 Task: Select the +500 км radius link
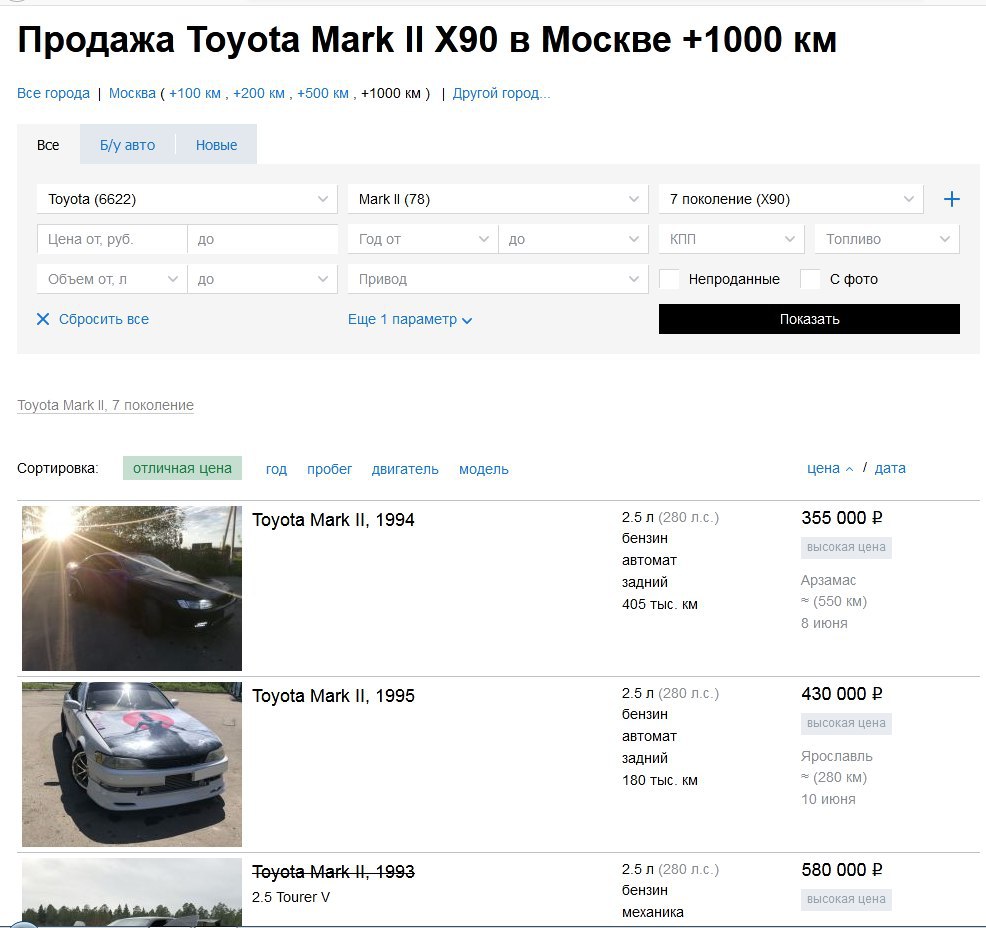click(x=323, y=94)
